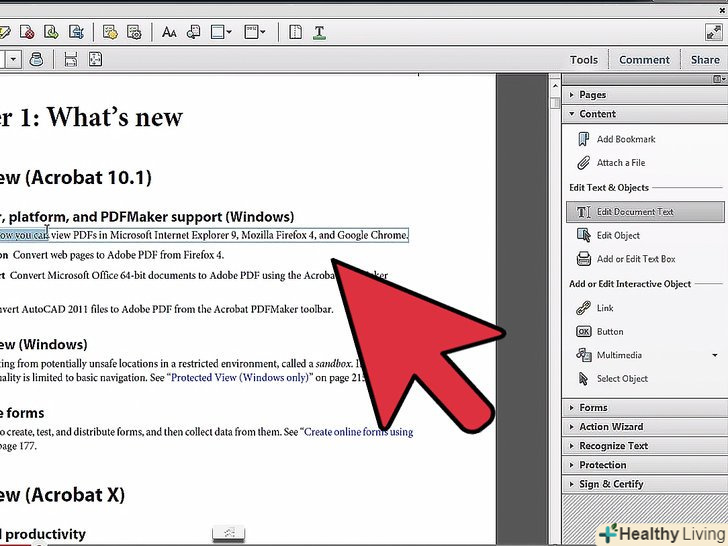Click the scrolling-page view icon

[x=71, y=59]
